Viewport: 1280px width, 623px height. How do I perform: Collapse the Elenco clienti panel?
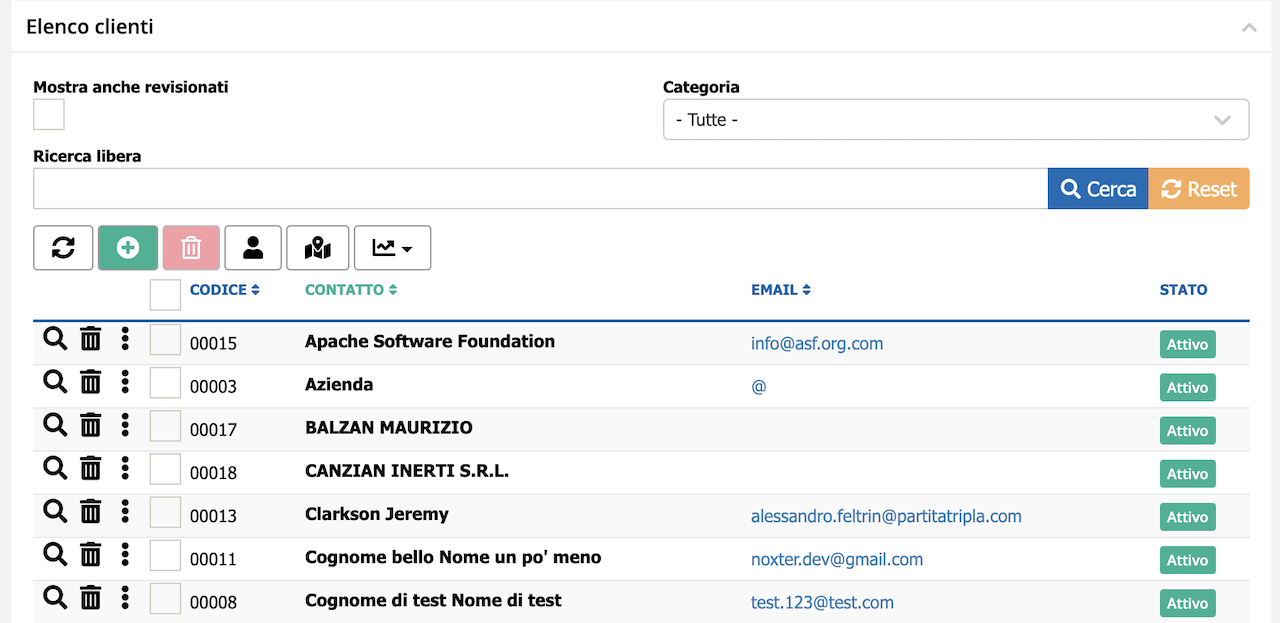pyautogui.click(x=1249, y=27)
